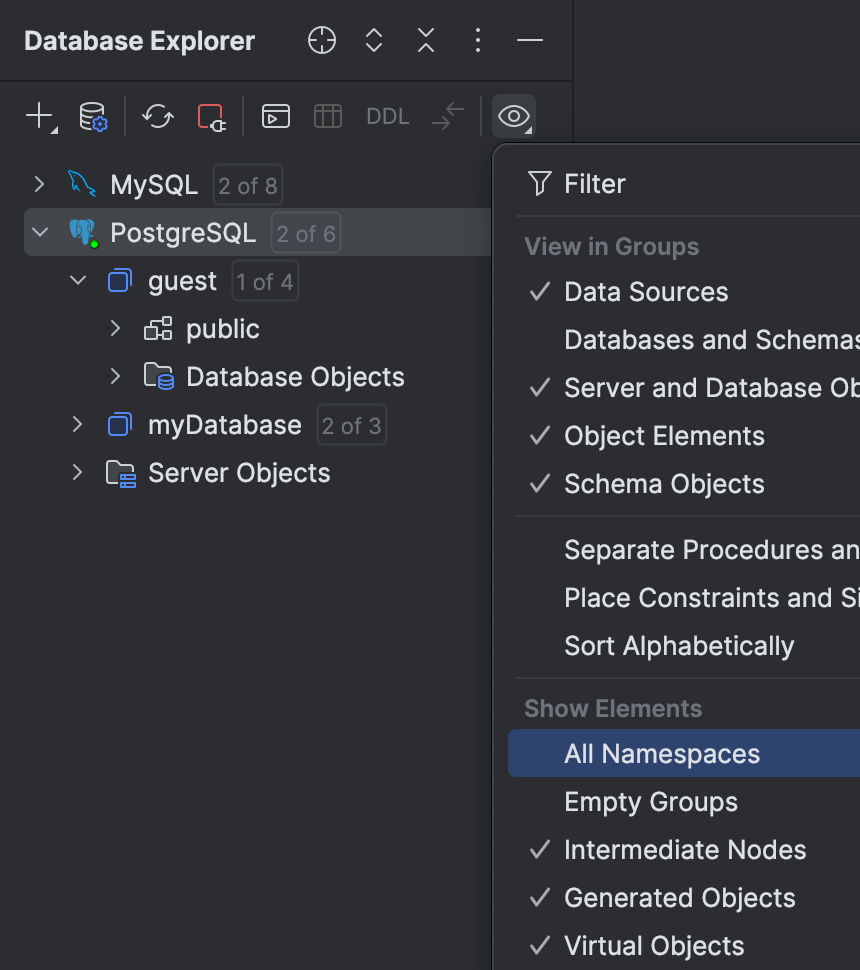Collapse the PostgreSQL node
Screen dimensions: 860x970
click(38, 232)
